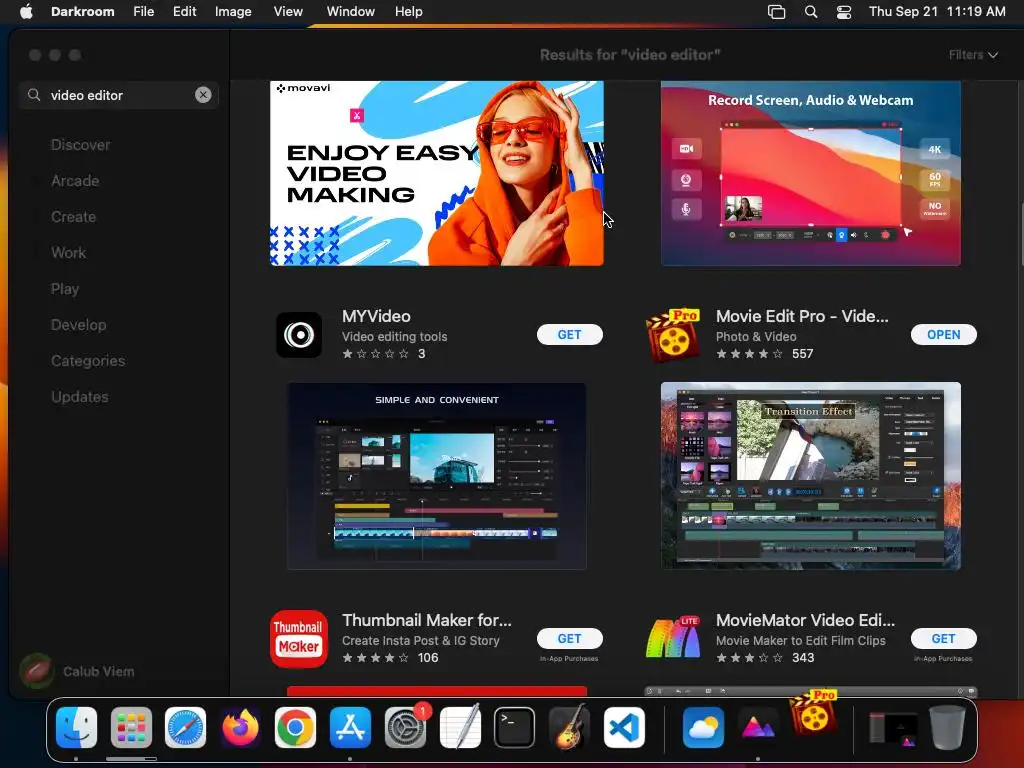Open the Trash in the dock
Image resolution: width=1024 pixels, height=768 pixels.
(948, 728)
